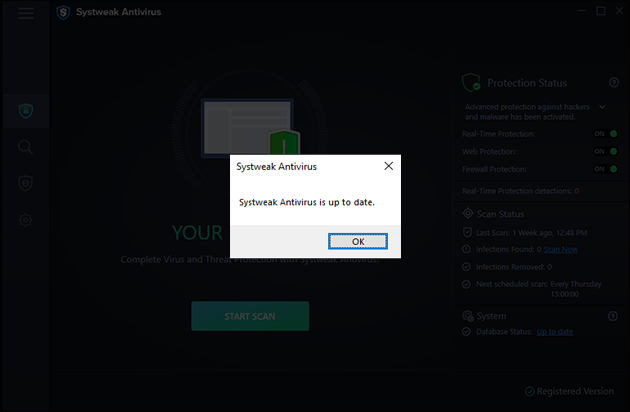Click the protected computer illustration
This screenshot has width=630, height=412.
(250, 128)
